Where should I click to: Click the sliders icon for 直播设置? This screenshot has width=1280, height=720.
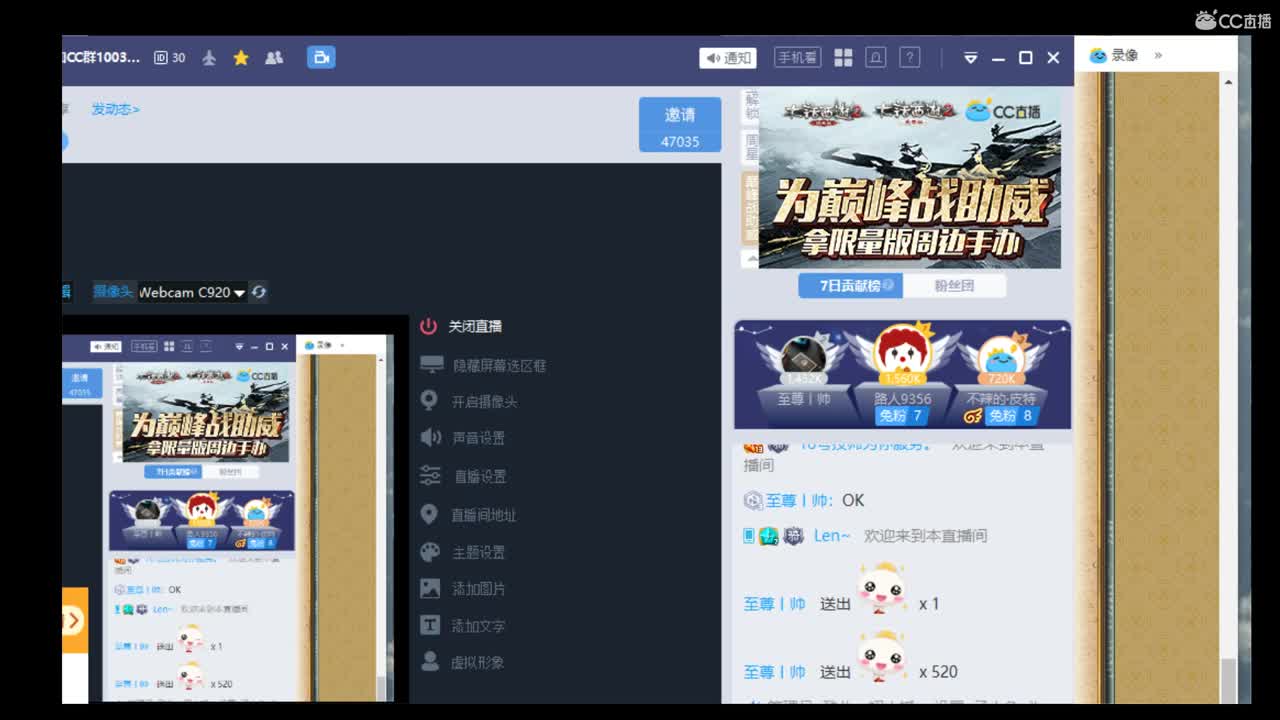[x=430, y=475]
